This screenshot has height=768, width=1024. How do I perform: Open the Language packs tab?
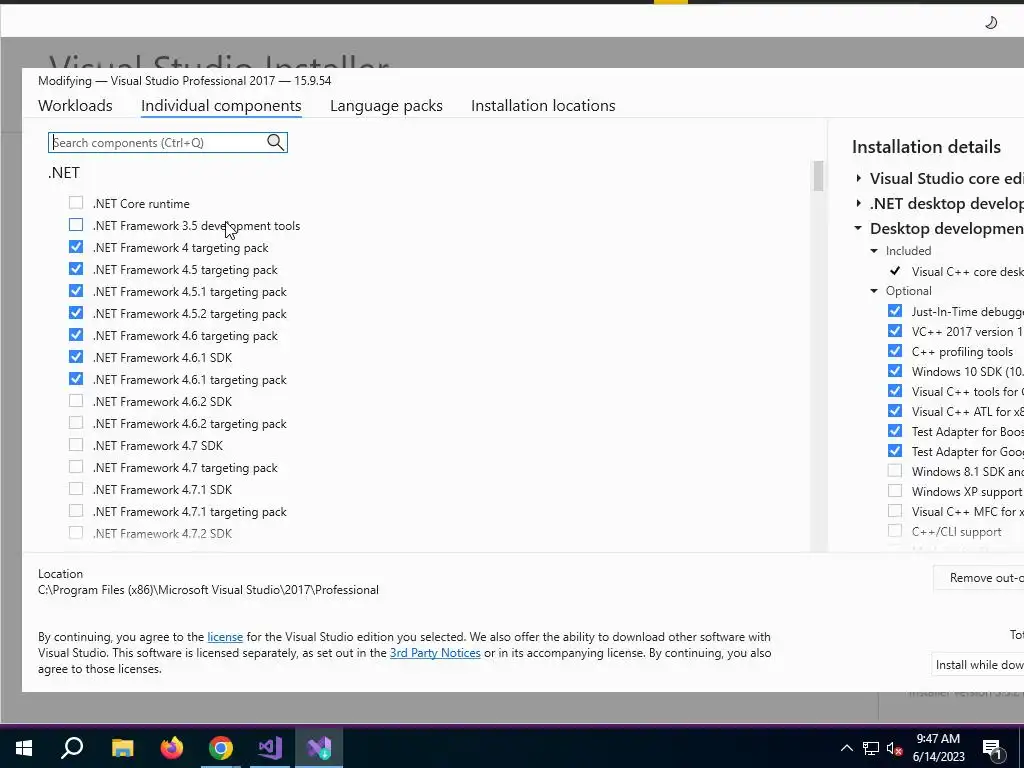386,105
